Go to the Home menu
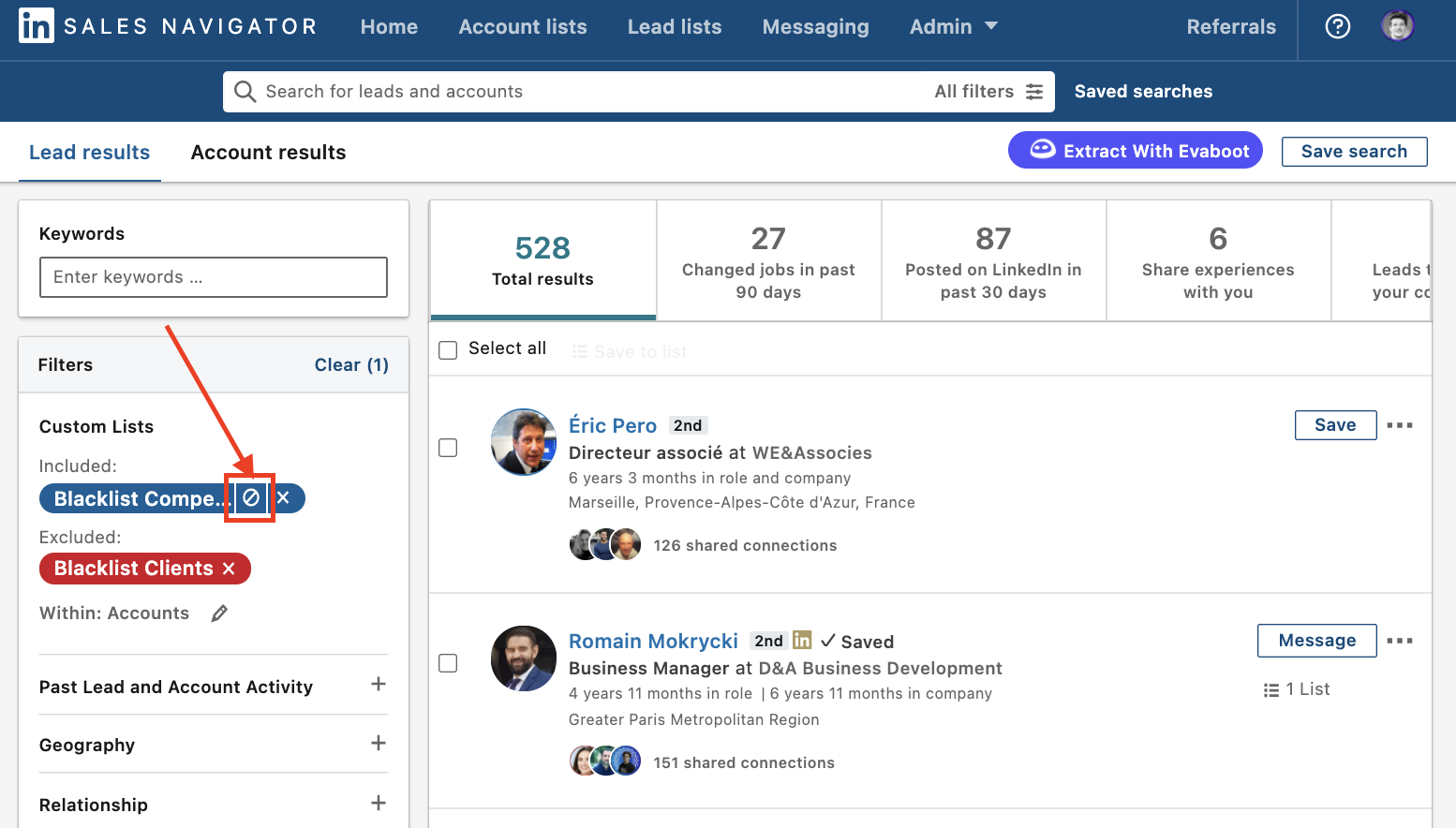The image size is (1456, 828). tap(389, 27)
